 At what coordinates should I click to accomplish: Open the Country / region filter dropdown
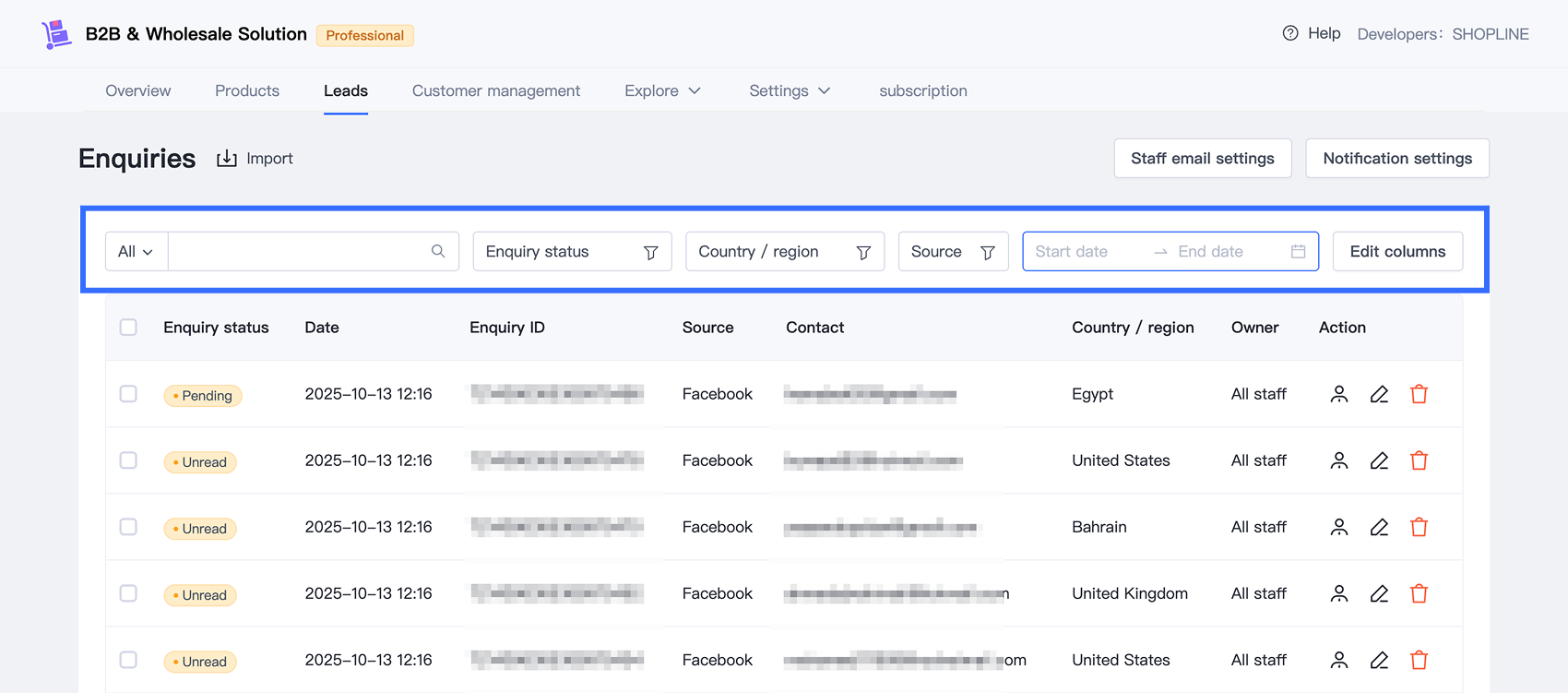pyautogui.click(x=784, y=251)
